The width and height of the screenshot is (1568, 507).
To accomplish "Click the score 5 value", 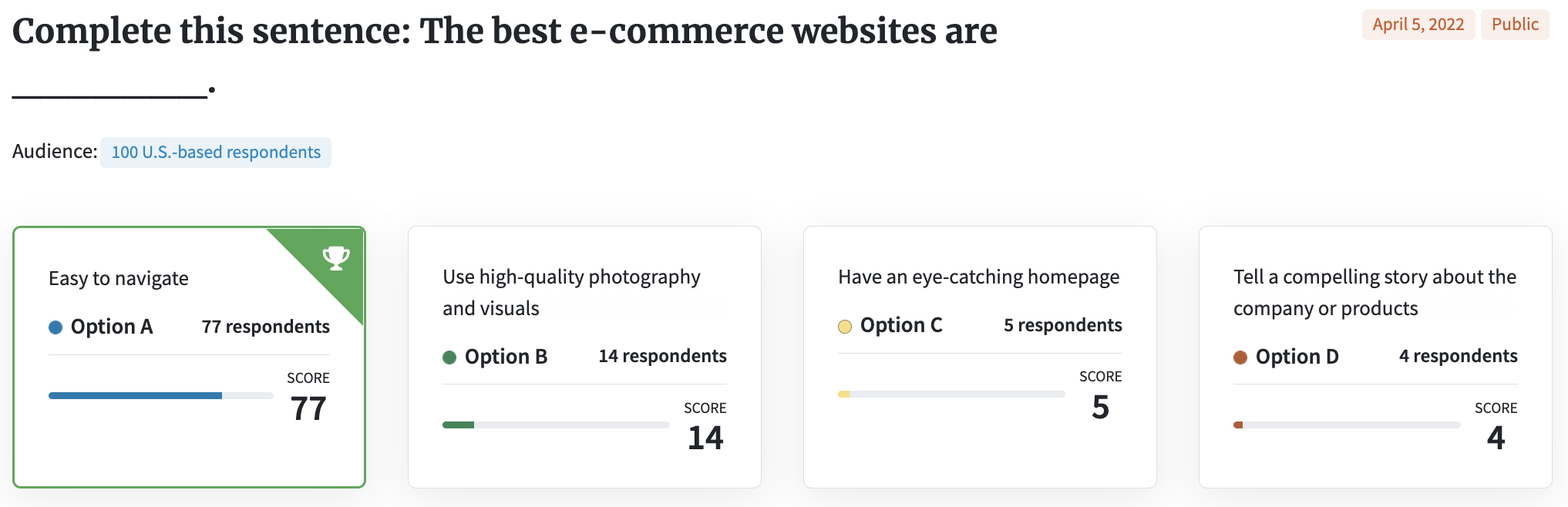I will tap(1100, 407).
